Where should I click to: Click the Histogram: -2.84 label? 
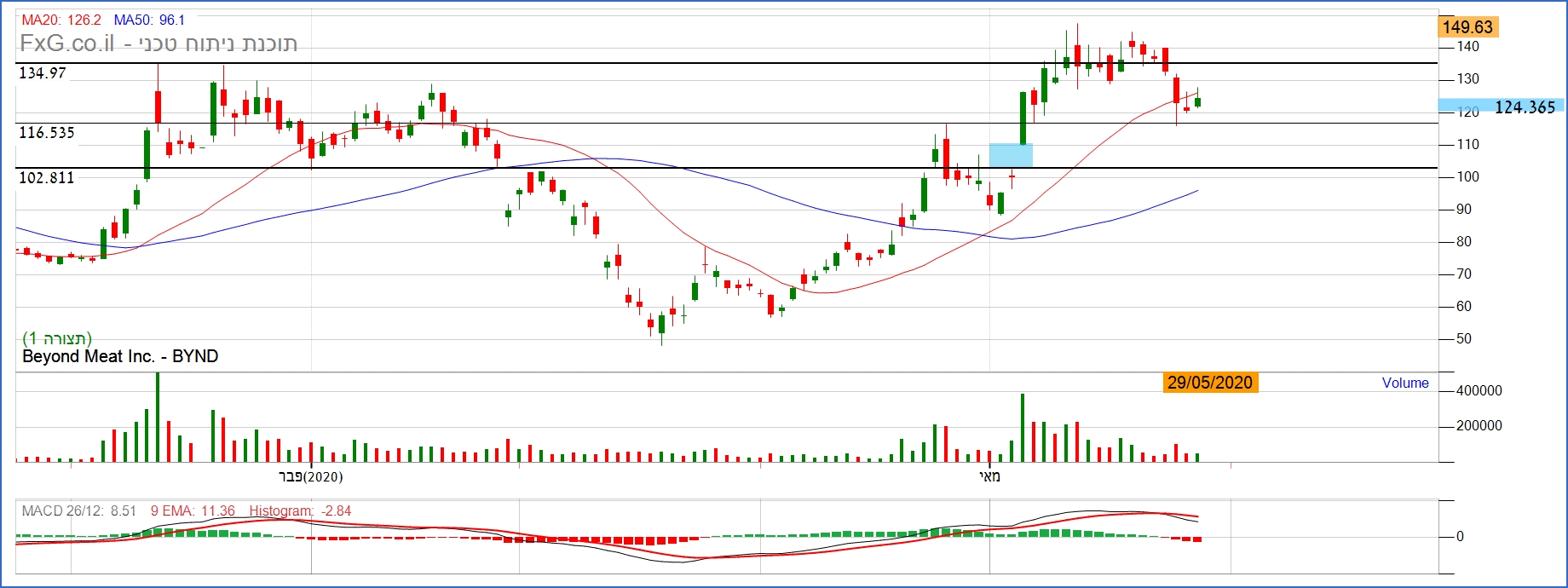click(300, 511)
